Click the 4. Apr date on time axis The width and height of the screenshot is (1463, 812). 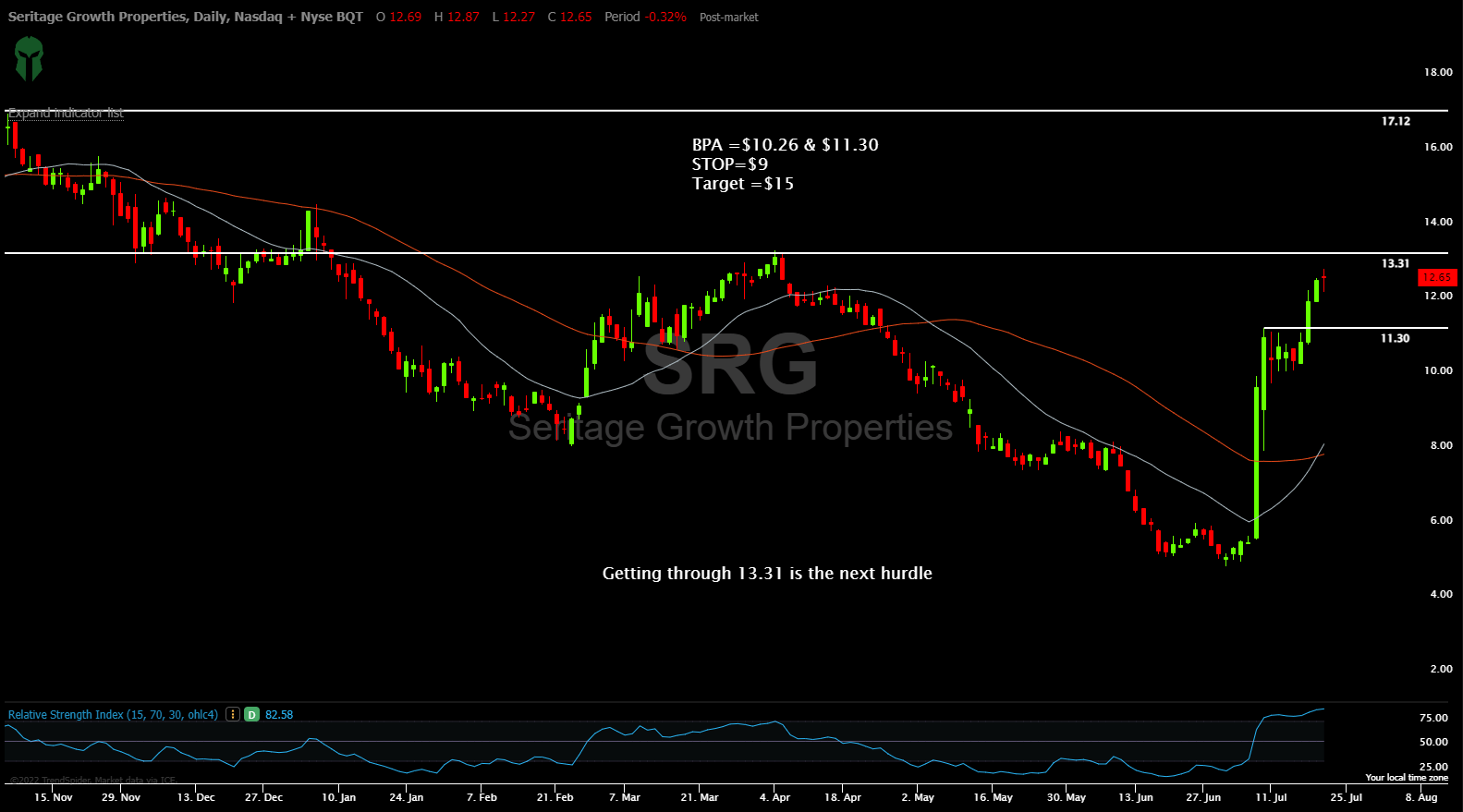click(x=774, y=797)
